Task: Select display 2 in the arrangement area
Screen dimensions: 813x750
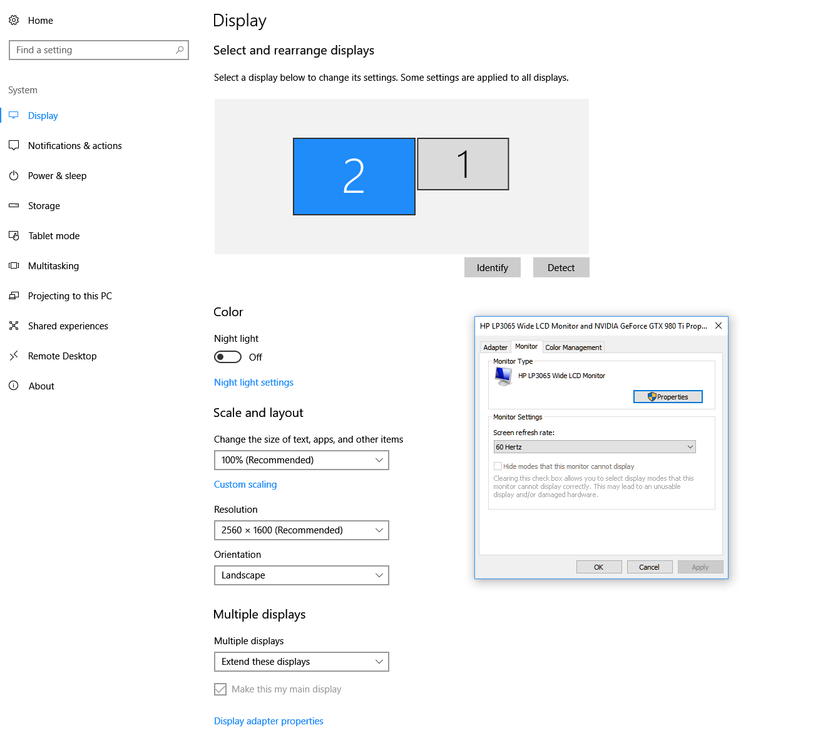Action: (354, 176)
